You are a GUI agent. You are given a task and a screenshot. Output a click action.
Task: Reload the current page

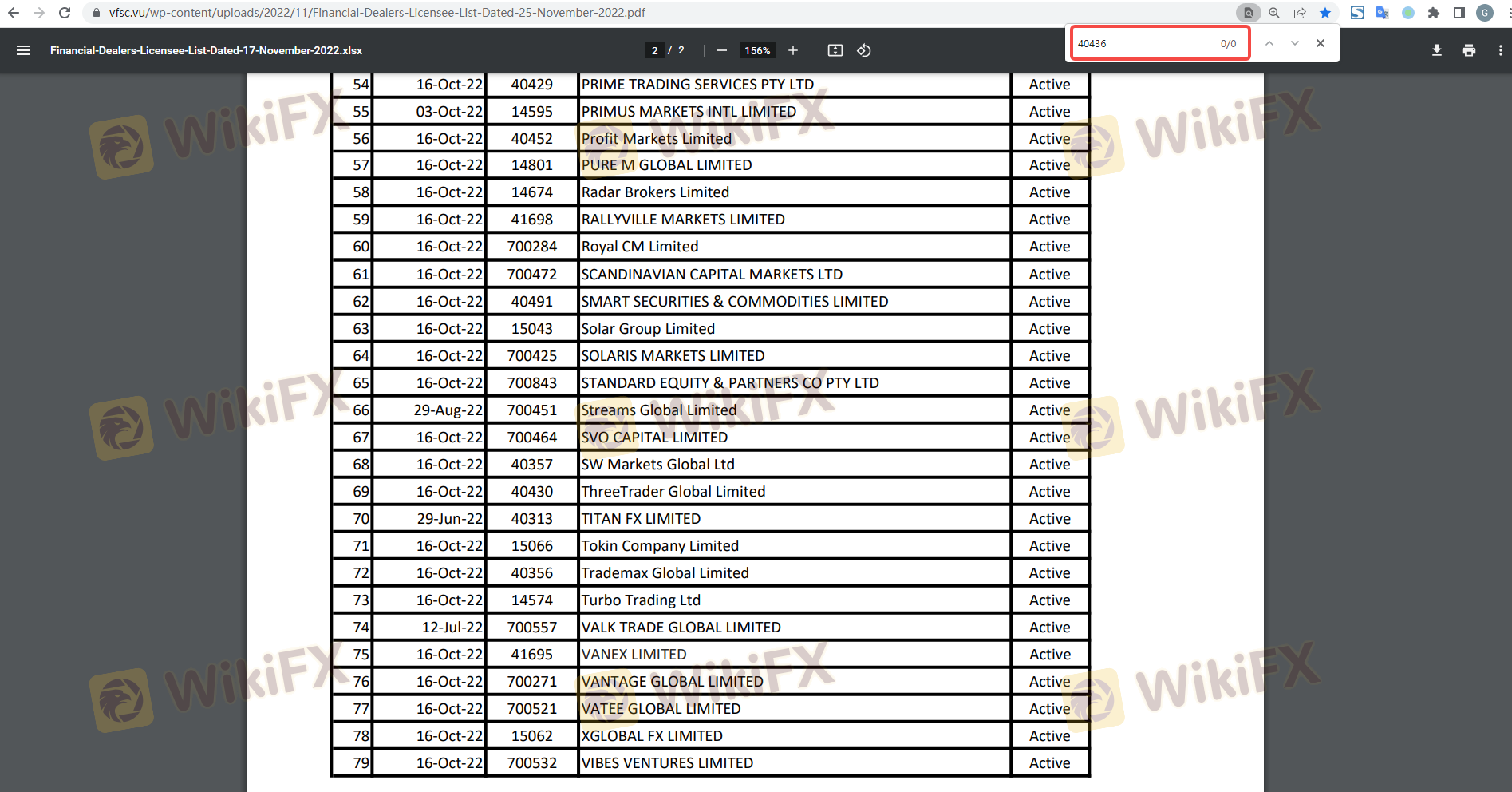pos(65,13)
